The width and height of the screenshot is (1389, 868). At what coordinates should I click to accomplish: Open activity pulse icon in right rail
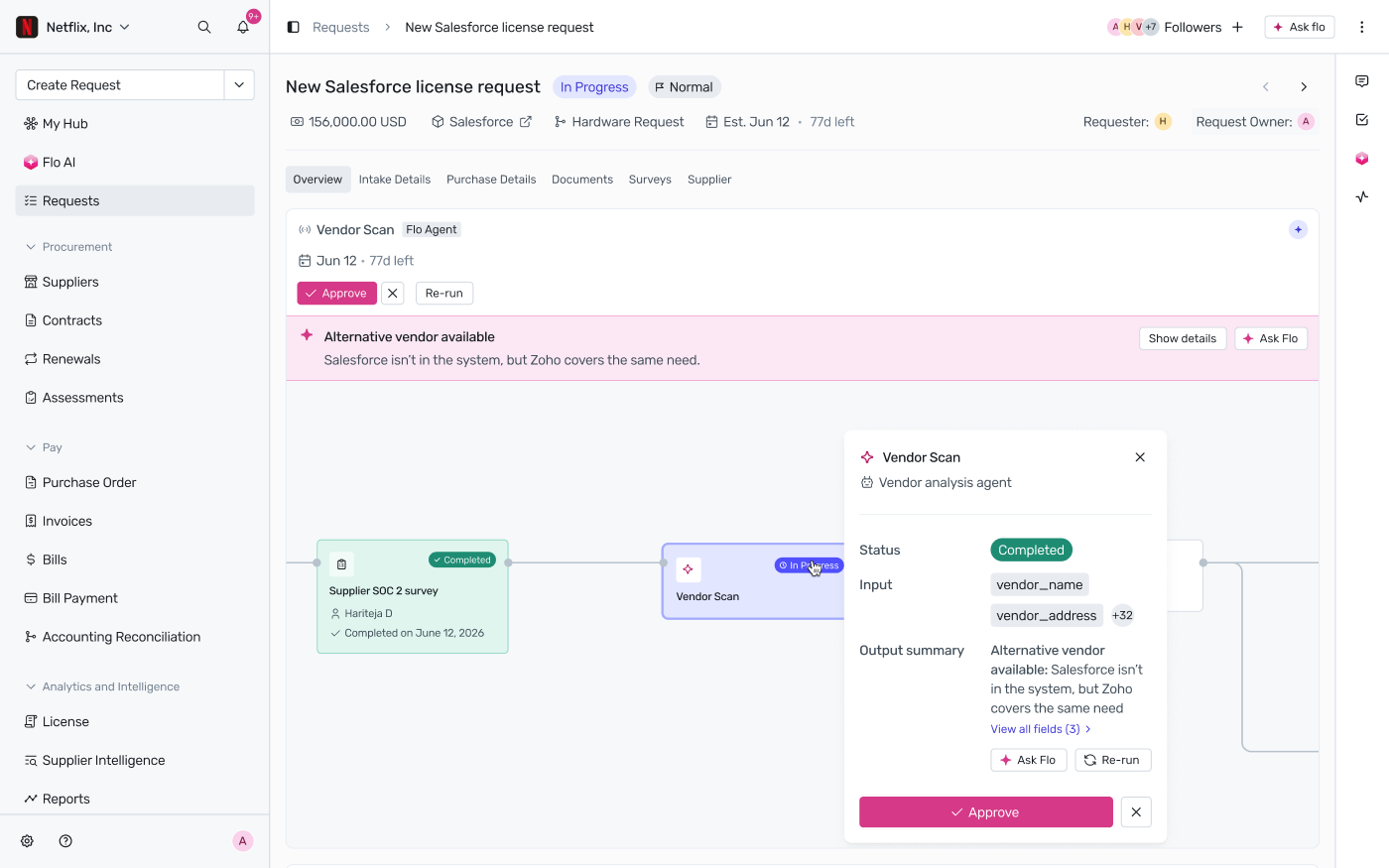[1362, 196]
